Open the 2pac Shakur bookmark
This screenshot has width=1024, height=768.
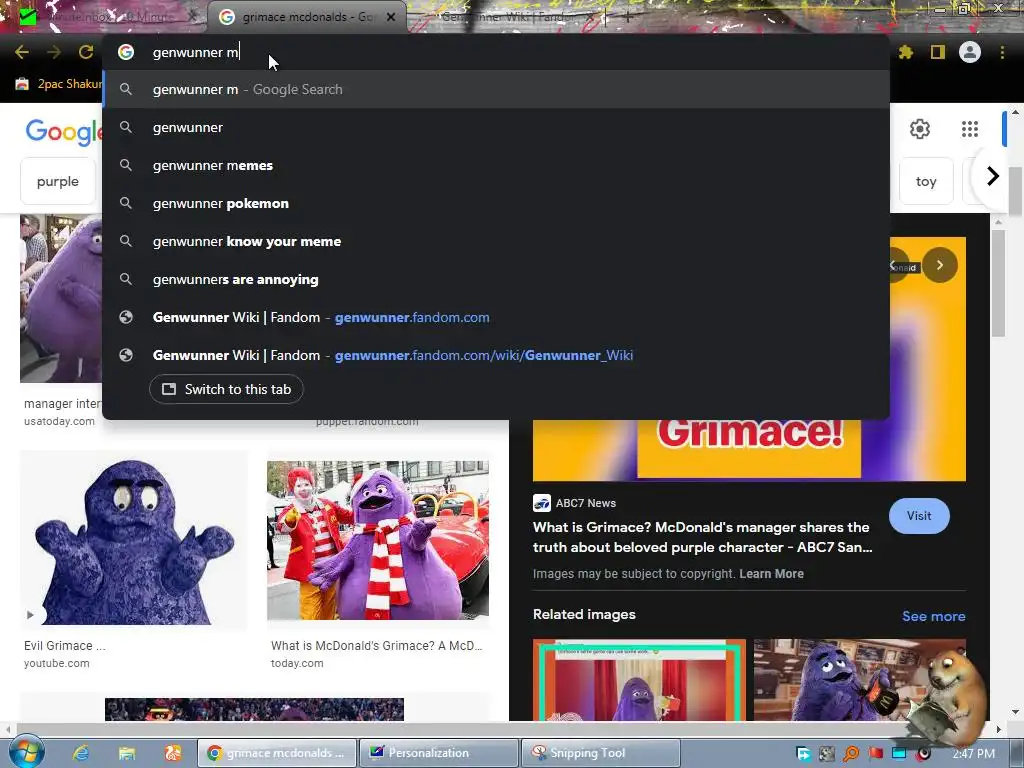pyautogui.click(x=59, y=84)
